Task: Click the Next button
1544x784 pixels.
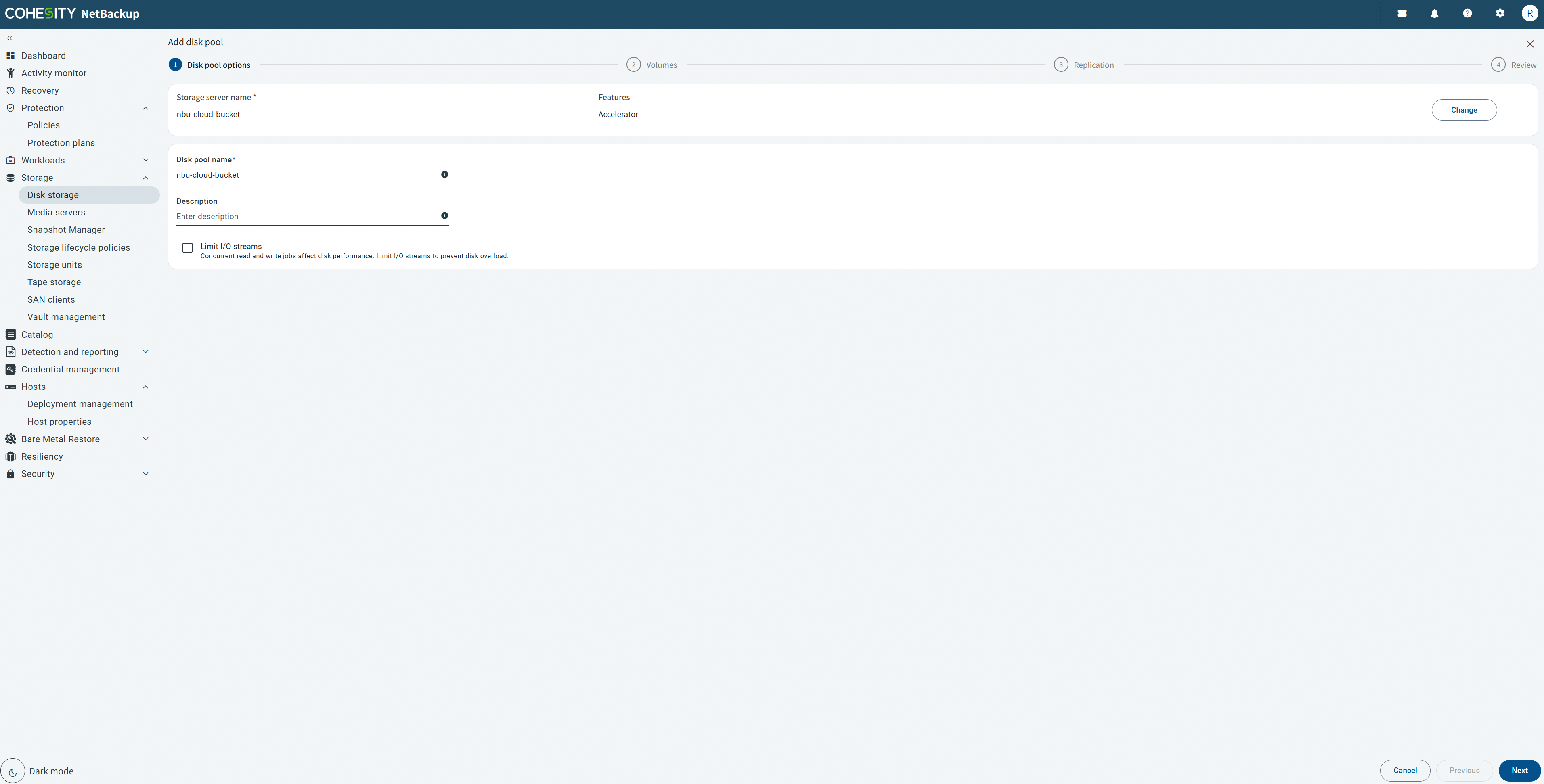Action: point(1519,771)
